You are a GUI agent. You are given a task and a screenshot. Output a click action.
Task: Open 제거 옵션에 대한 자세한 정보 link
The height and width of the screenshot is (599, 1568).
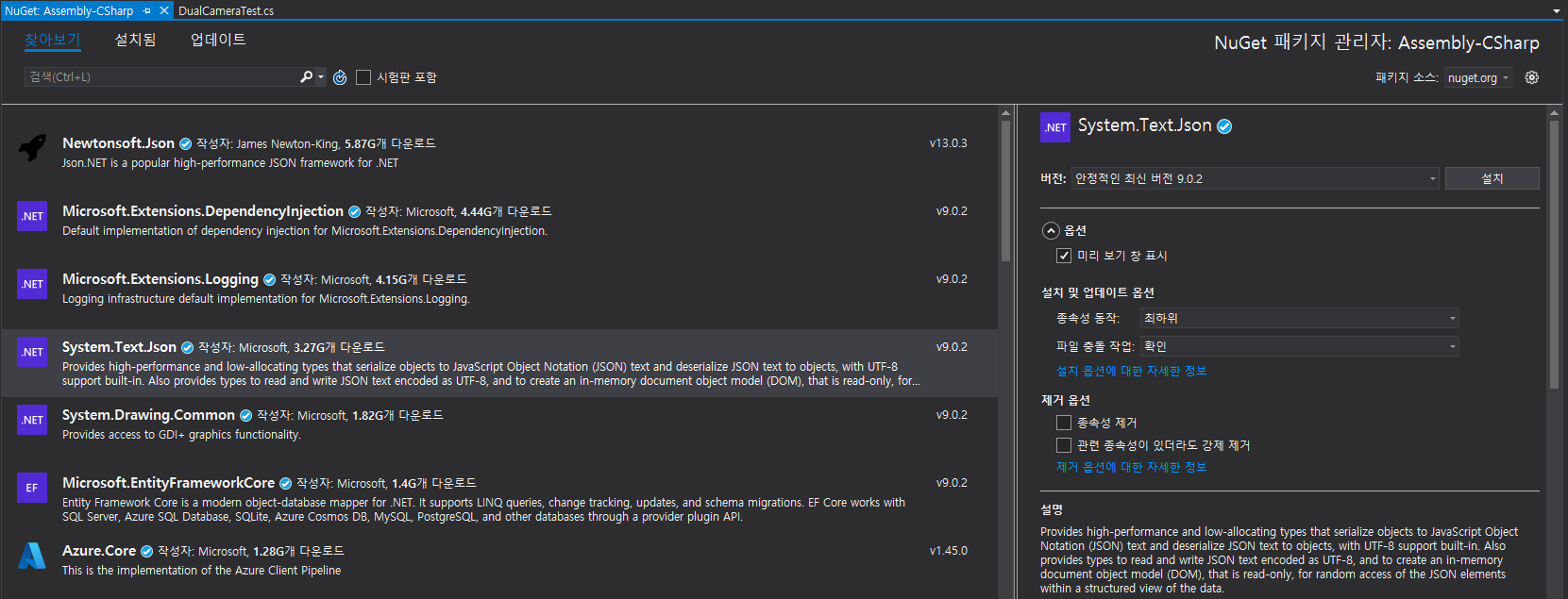click(x=1131, y=467)
